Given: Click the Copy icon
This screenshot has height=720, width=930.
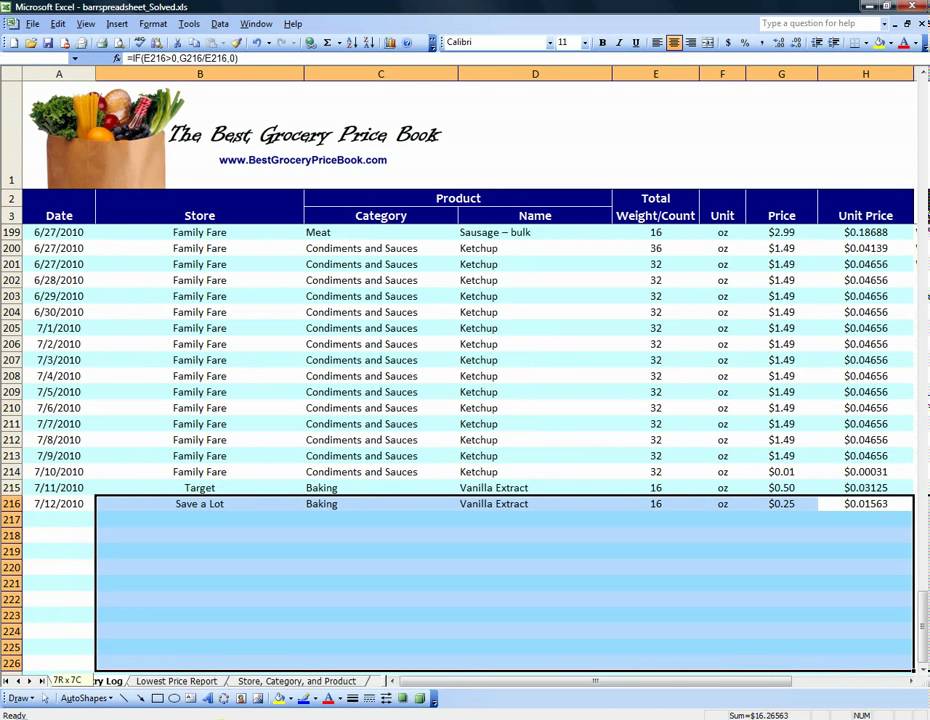Looking at the screenshot, I should [194, 43].
